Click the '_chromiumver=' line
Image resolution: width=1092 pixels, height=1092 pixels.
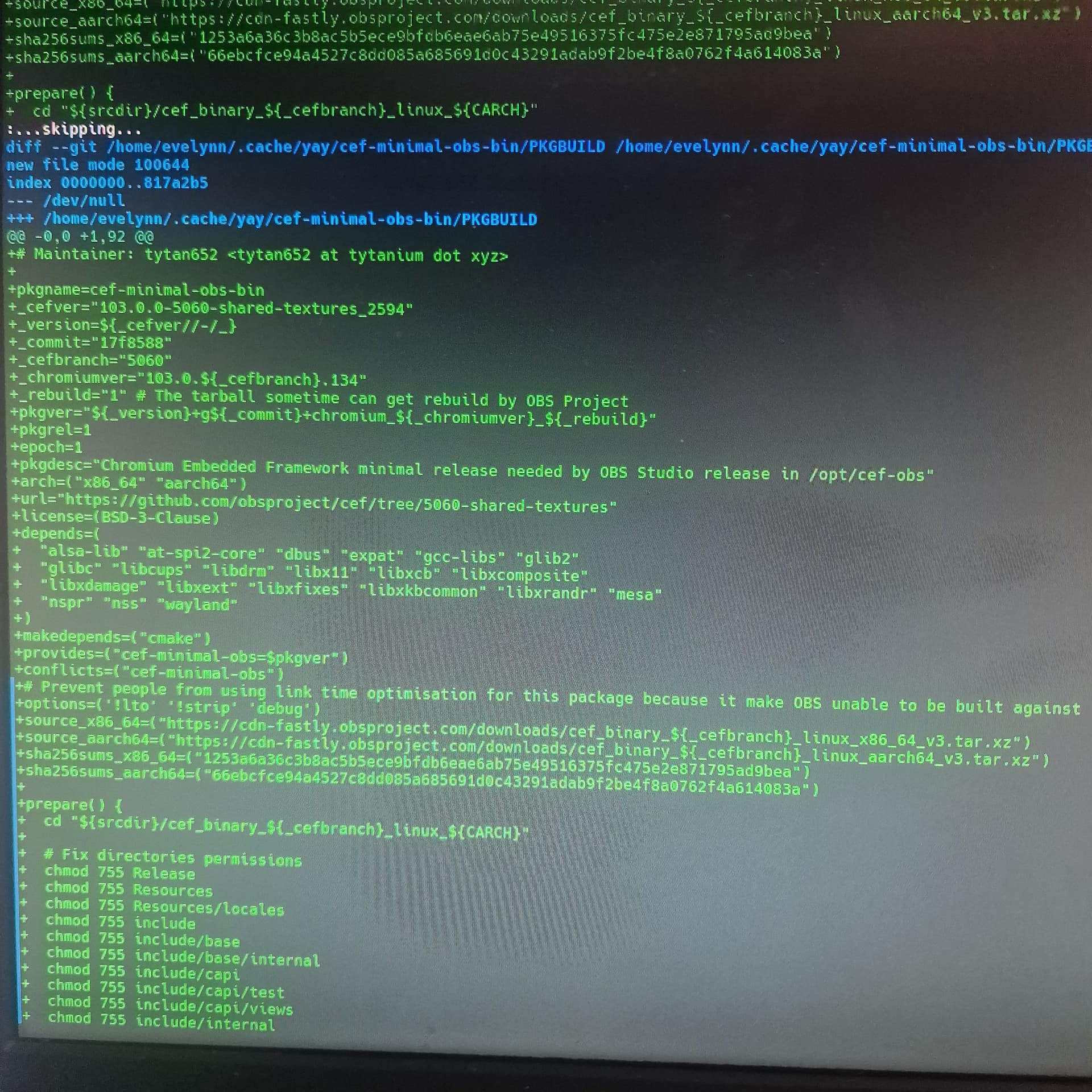[x=188, y=378]
